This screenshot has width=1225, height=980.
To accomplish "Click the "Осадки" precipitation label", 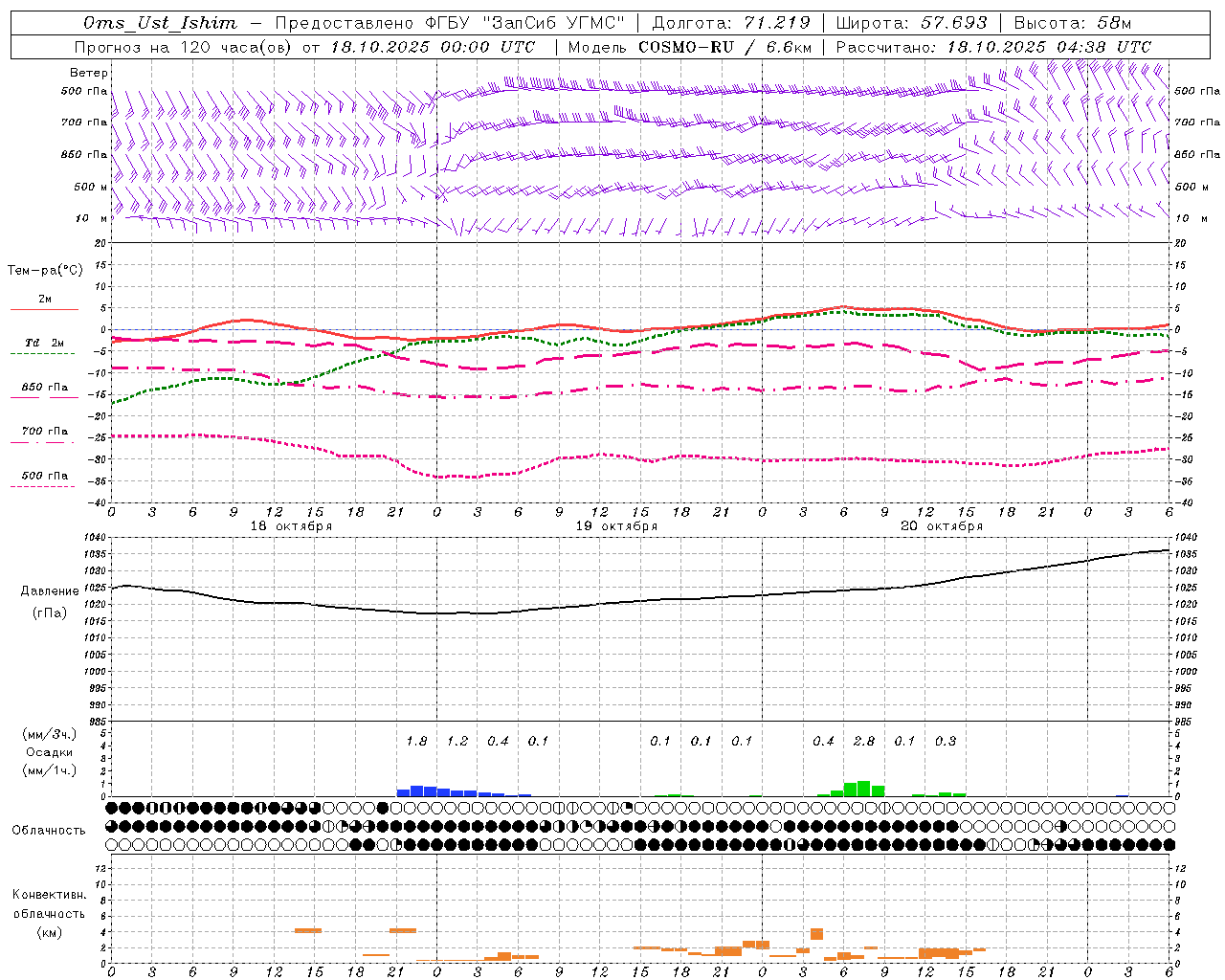I will (50, 752).
